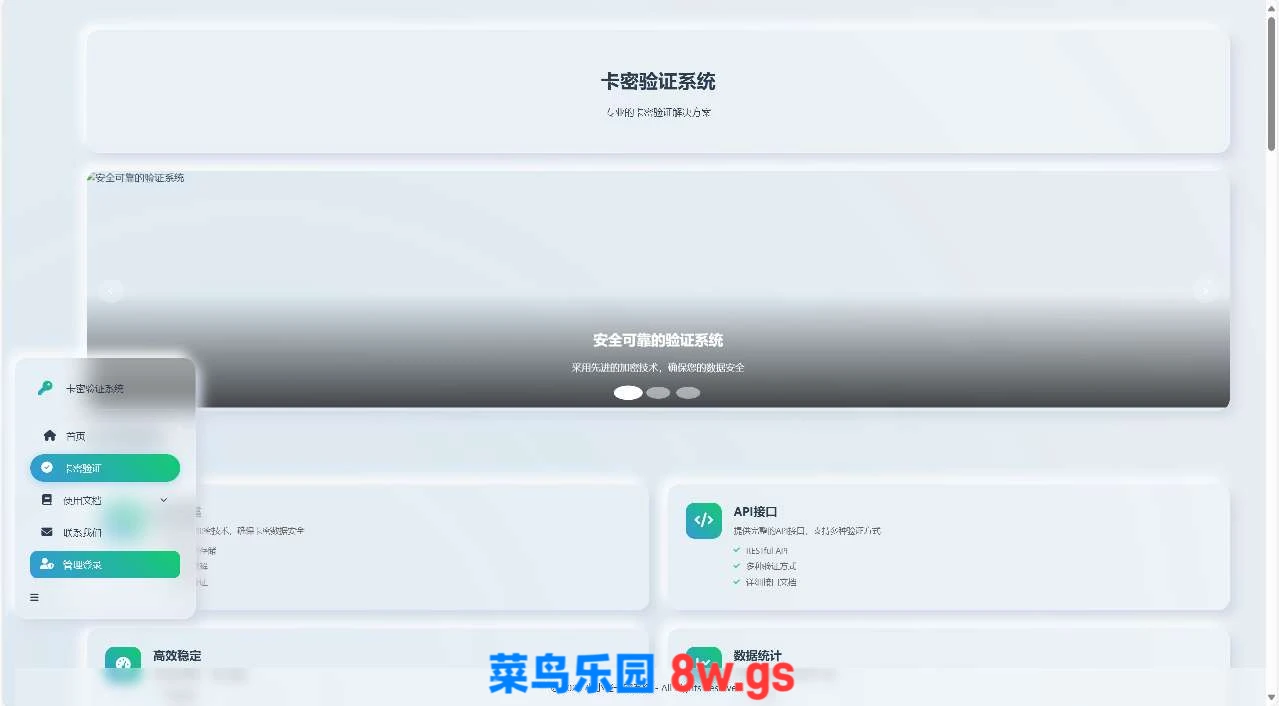Click the API接口 code icon
Screen dimensions: 1279x706
coord(704,520)
